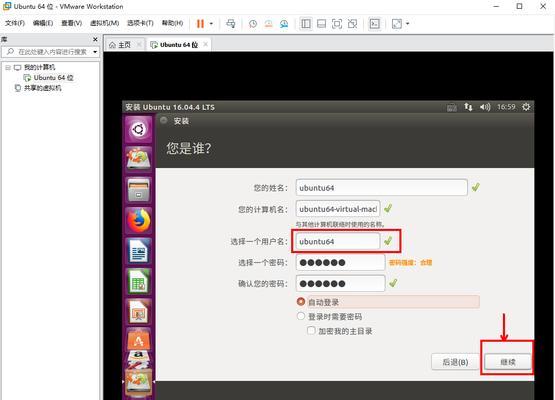Click the Amazon launcher icon
Screen dimensions: 555x400
(138, 359)
